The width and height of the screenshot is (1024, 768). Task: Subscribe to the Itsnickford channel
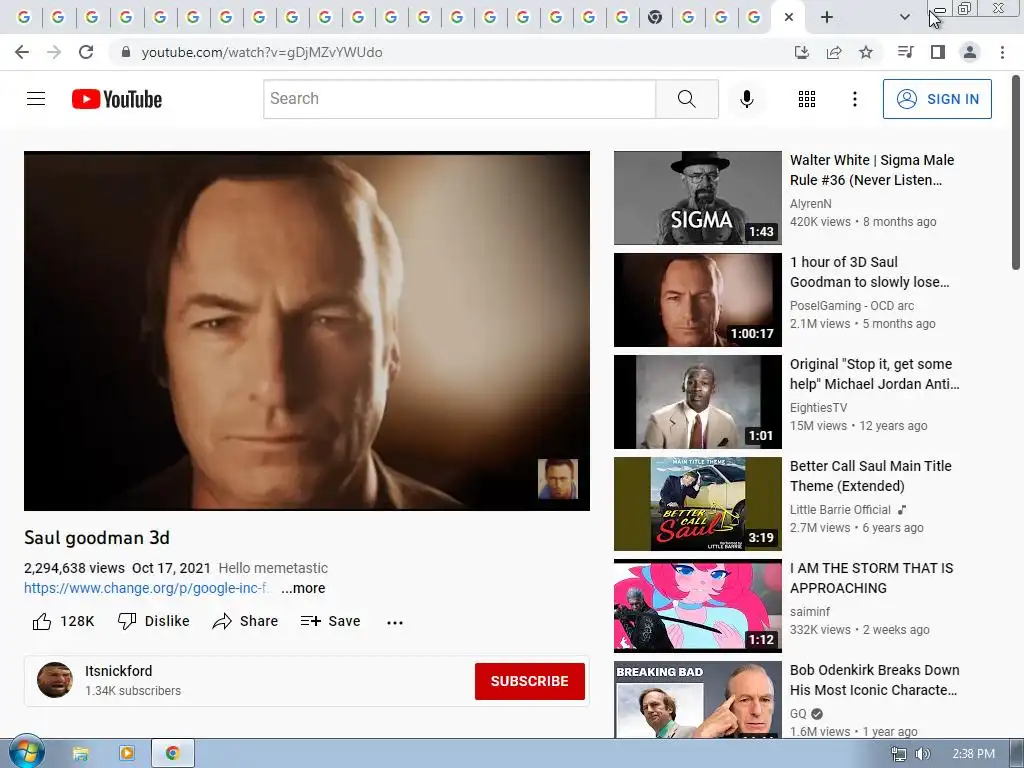[530, 681]
